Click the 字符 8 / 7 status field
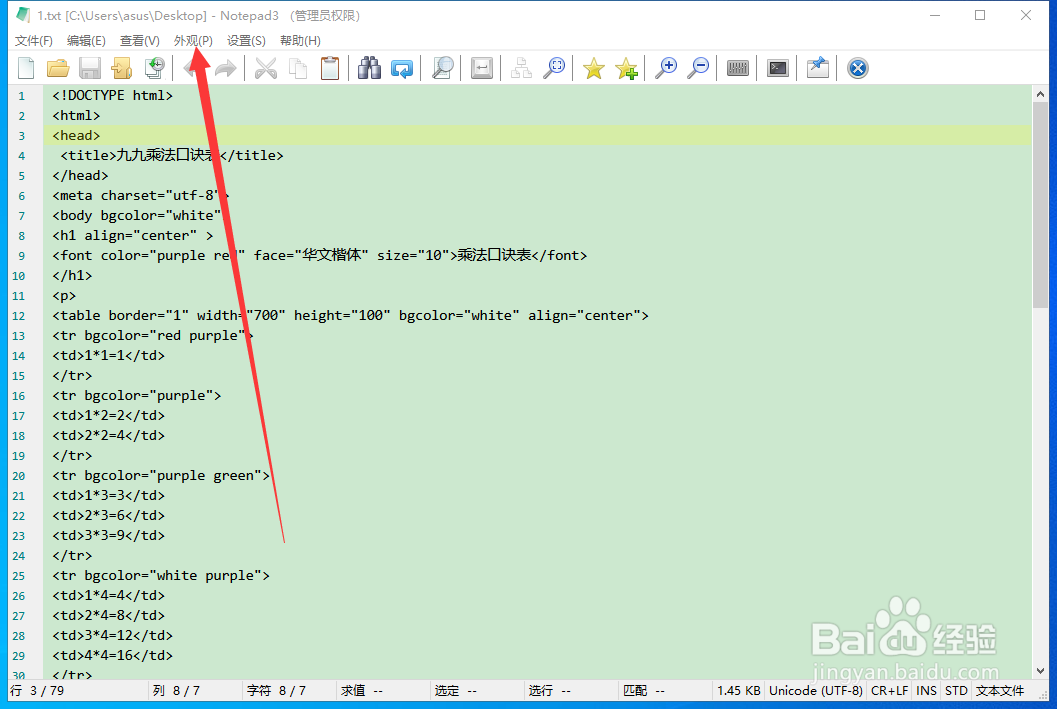The image size is (1057, 709). tap(289, 690)
